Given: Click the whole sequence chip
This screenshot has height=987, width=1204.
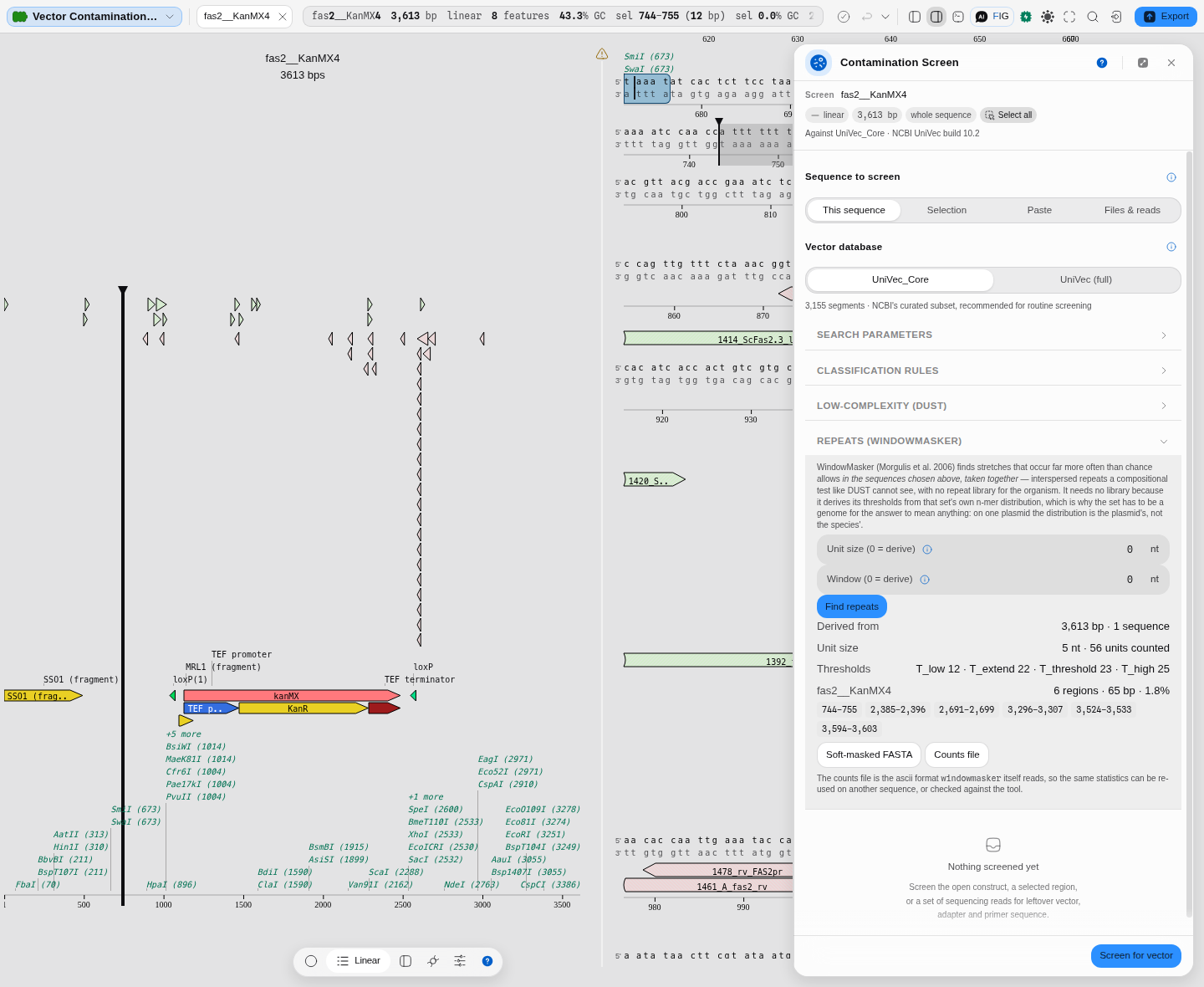Looking at the screenshot, I should [941, 115].
